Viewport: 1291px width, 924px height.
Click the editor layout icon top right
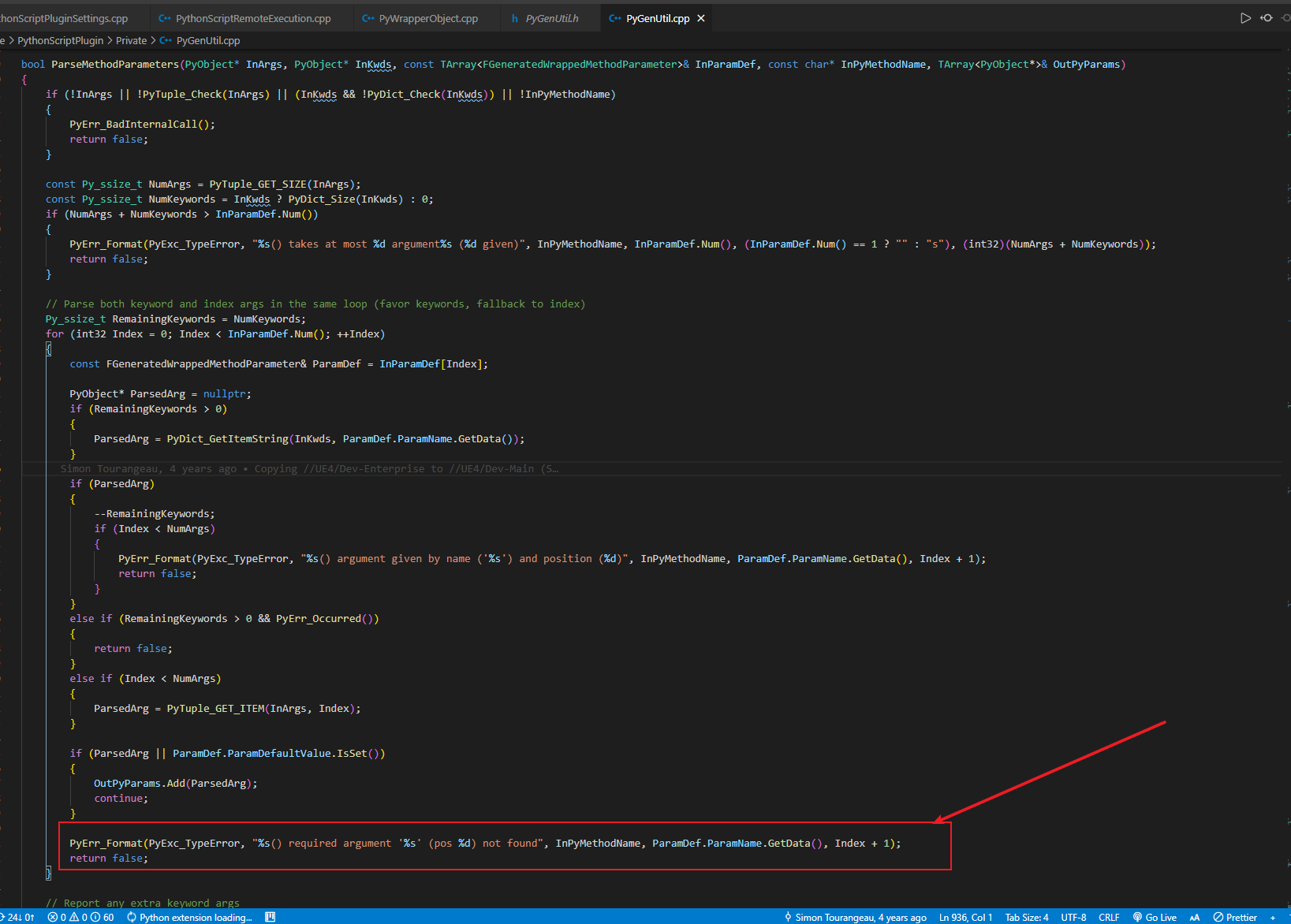pyautogui.click(x=1286, y=17)
